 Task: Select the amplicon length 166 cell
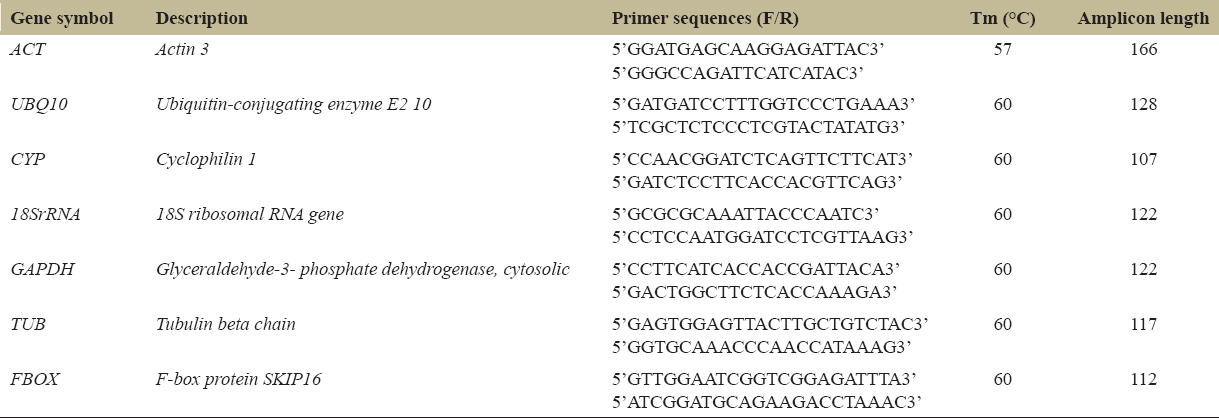(x=1144, y=49)
